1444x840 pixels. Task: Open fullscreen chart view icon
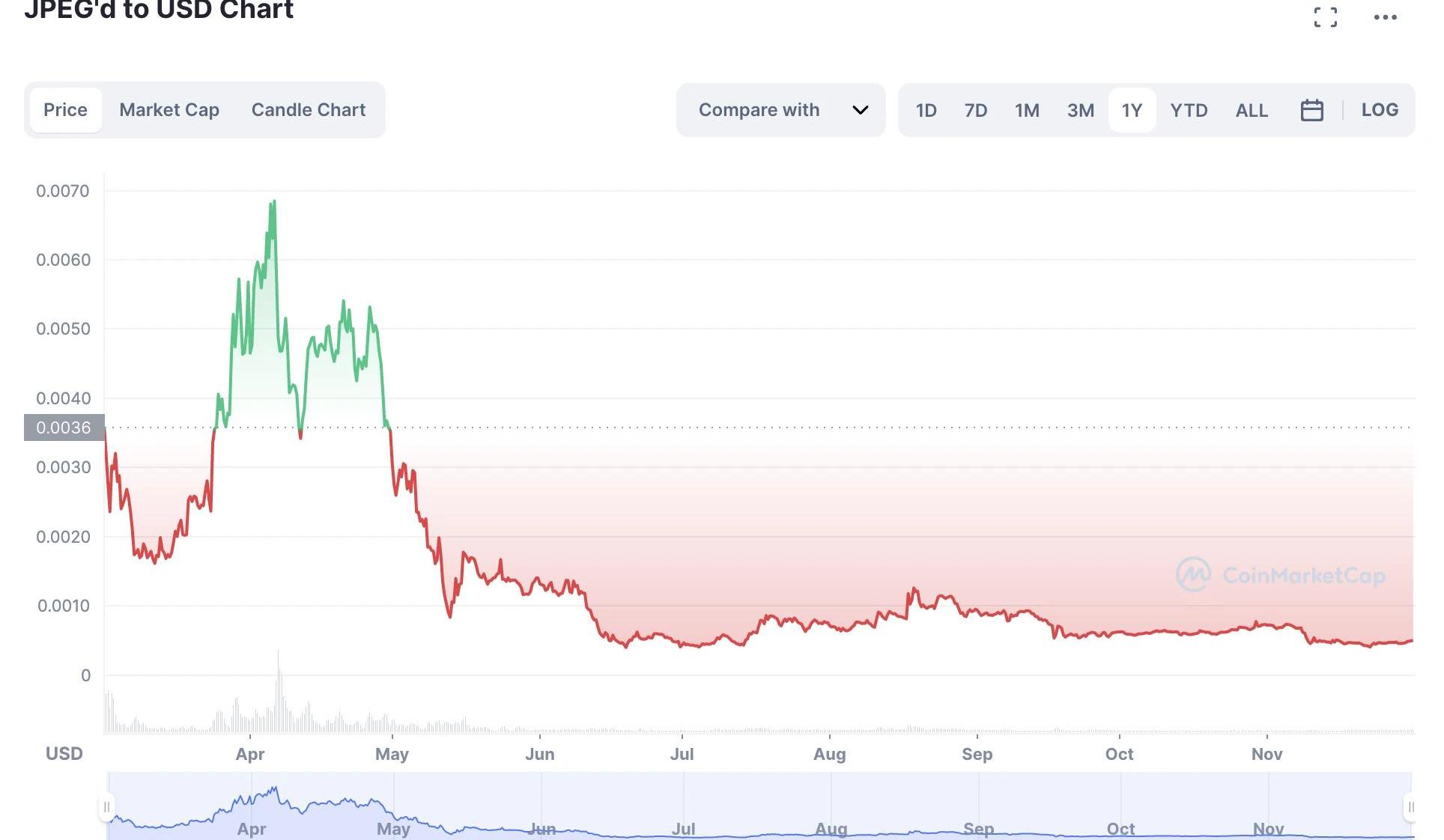[x=1325, y=17]
